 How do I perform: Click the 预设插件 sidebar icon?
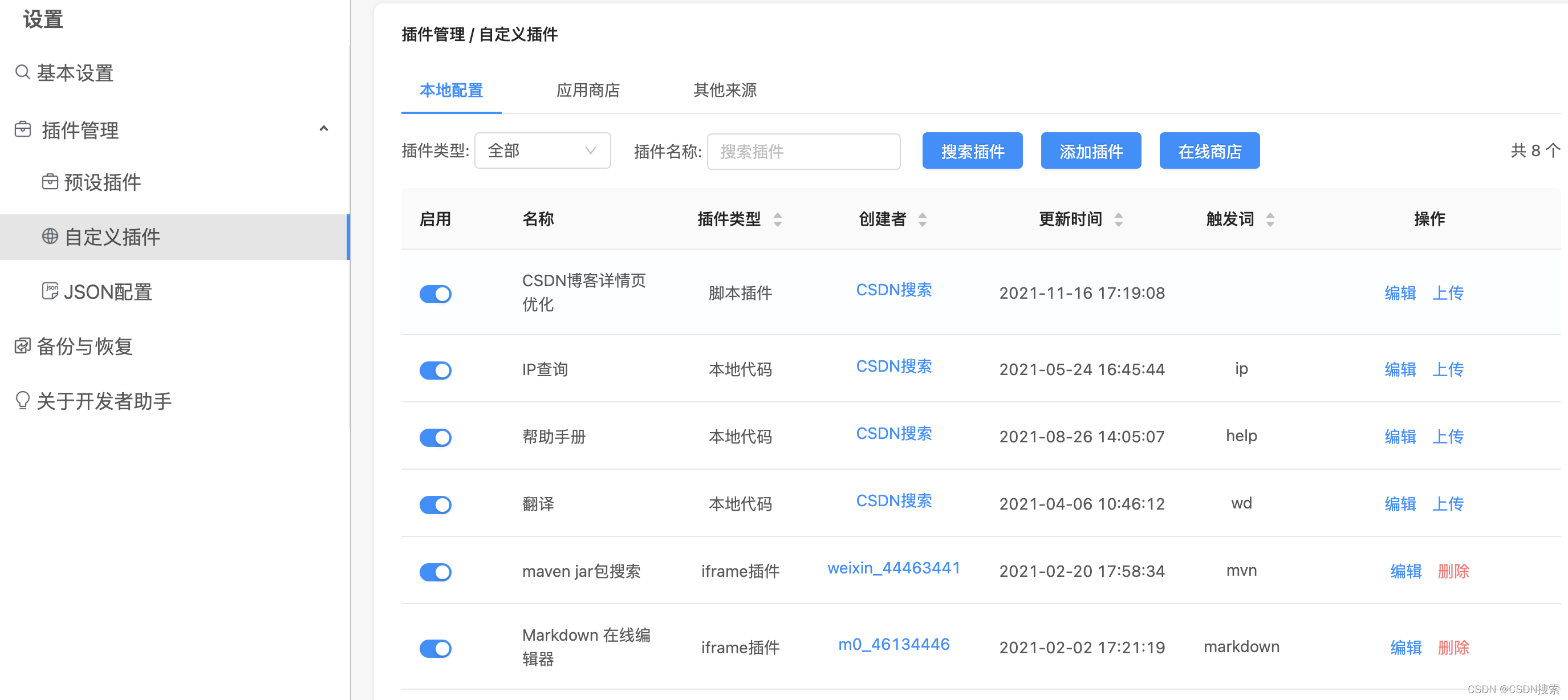[50, 181]
